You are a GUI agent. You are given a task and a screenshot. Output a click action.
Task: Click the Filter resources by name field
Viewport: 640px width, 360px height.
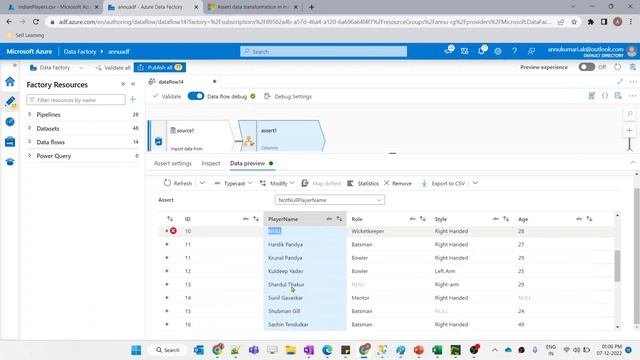(x=76, y=100)
